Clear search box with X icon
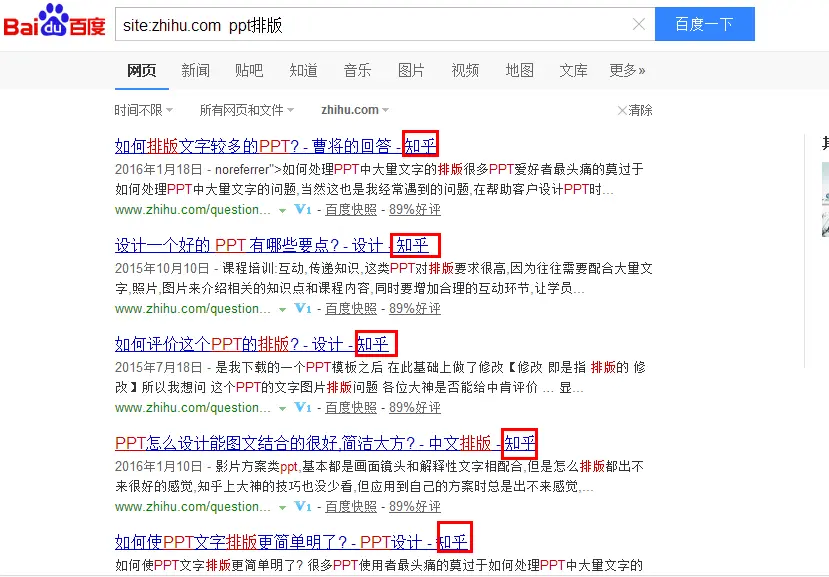The width and height of the screenshot is (829, 577). click(639, 24)
